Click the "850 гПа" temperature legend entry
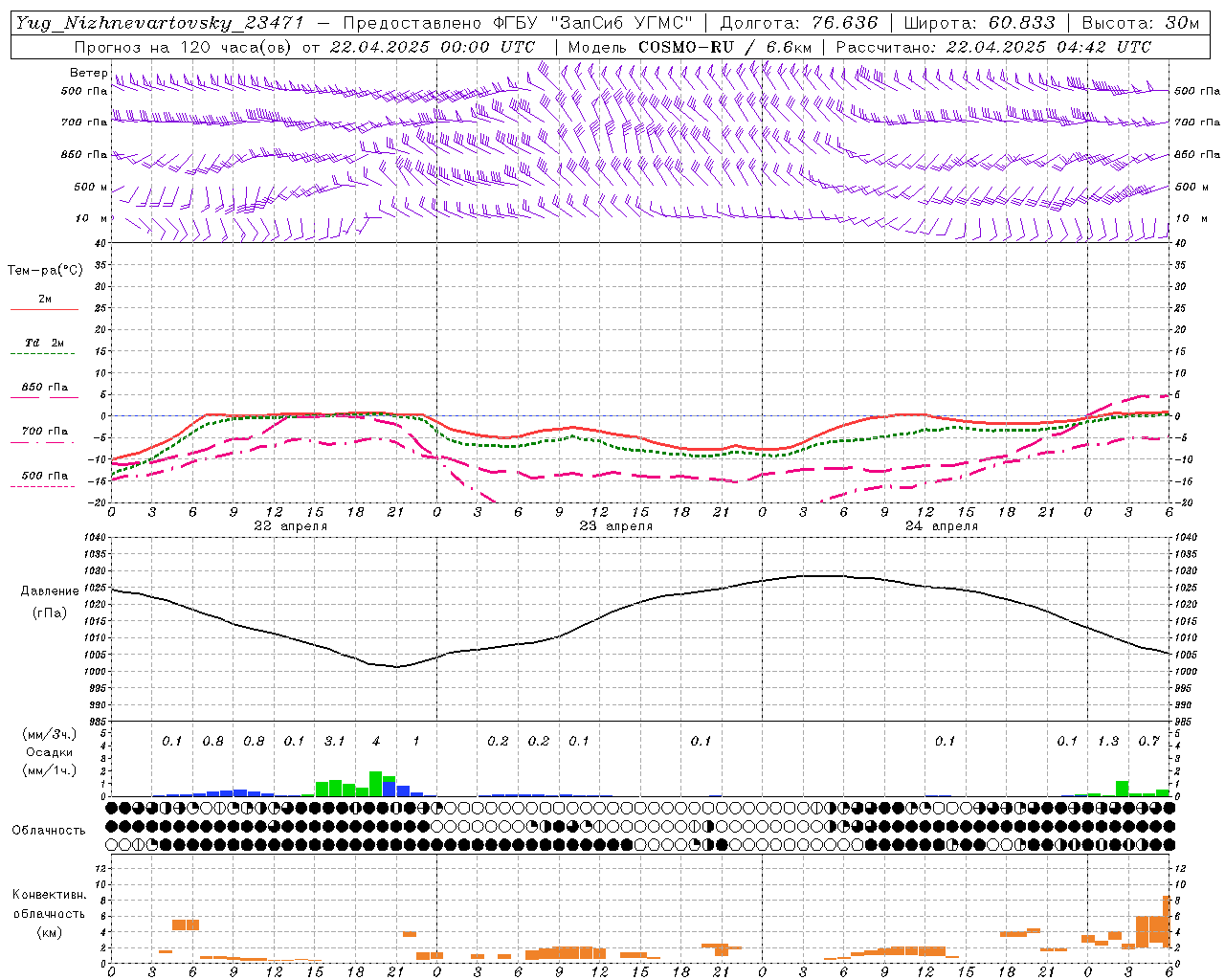 coord(45,387)
